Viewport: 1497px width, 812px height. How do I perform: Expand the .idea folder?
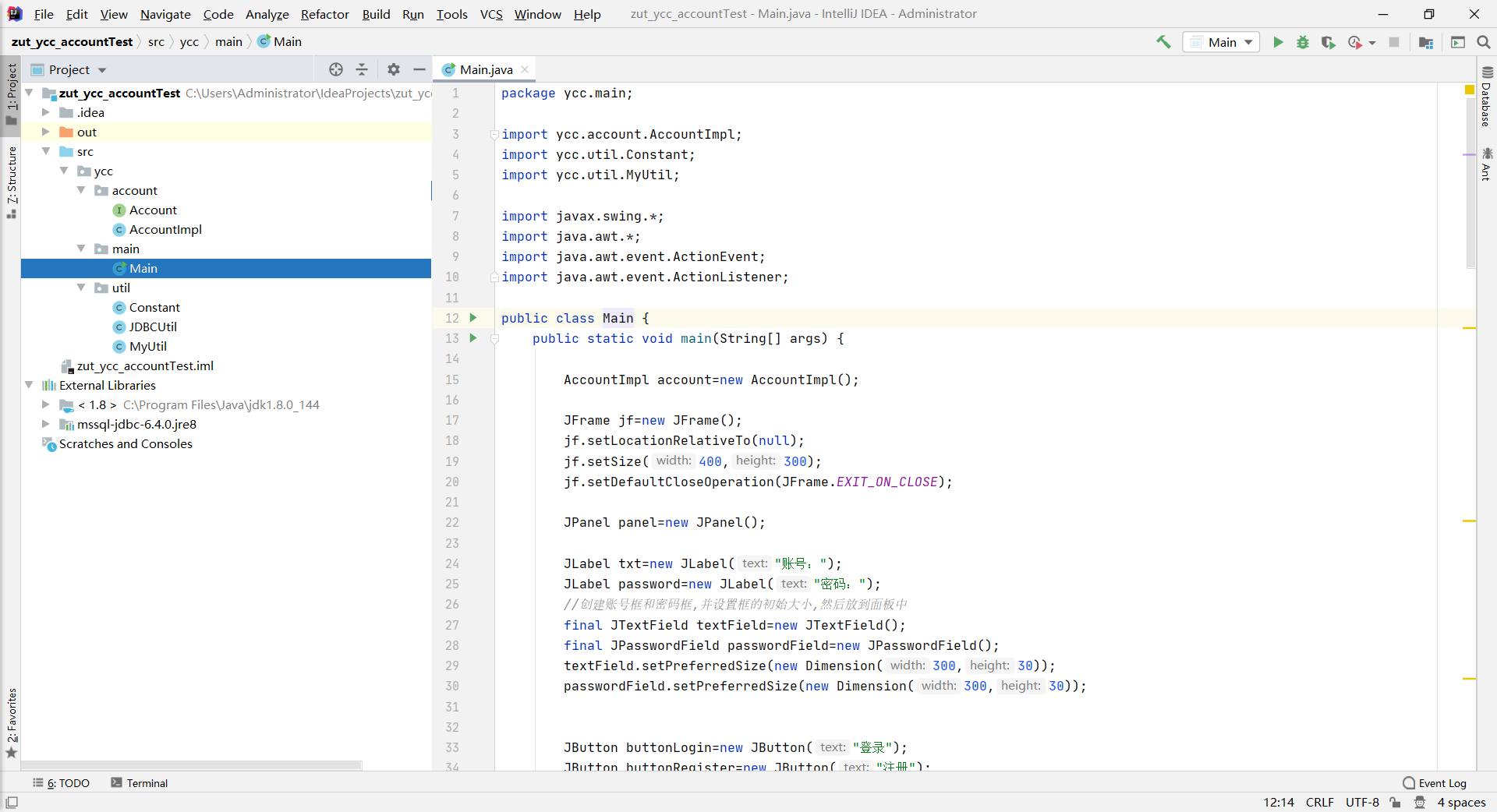pyautogui.click(x=45, y=112)
